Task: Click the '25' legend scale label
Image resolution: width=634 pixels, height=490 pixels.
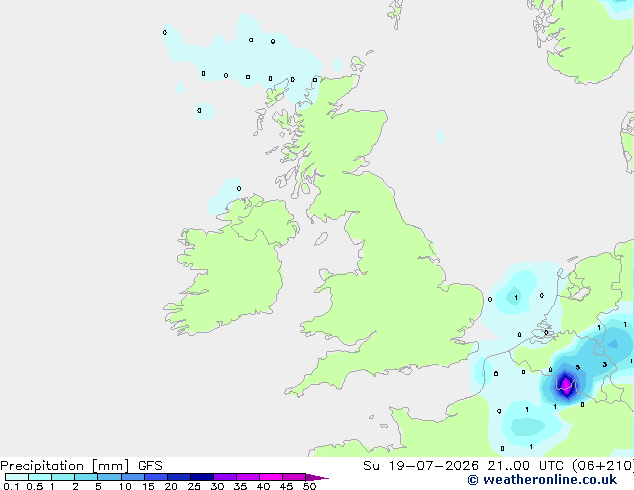Action: click(194, 486)
